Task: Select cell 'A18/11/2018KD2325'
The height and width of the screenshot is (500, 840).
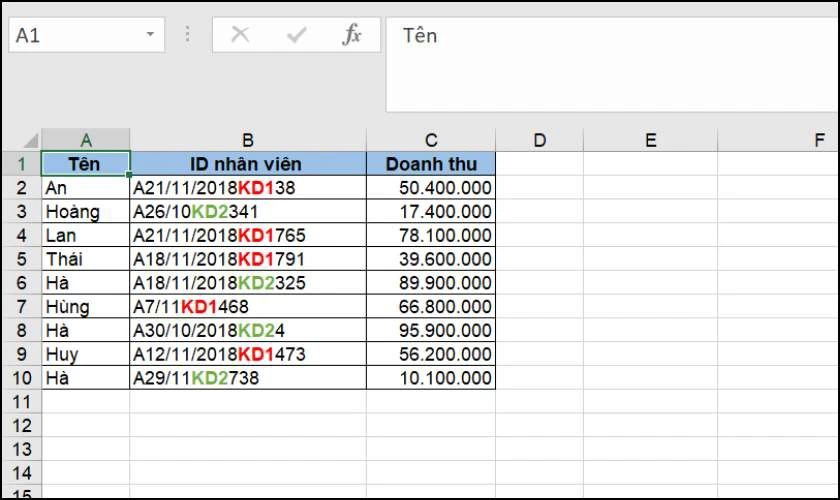Action: [248, 282]
